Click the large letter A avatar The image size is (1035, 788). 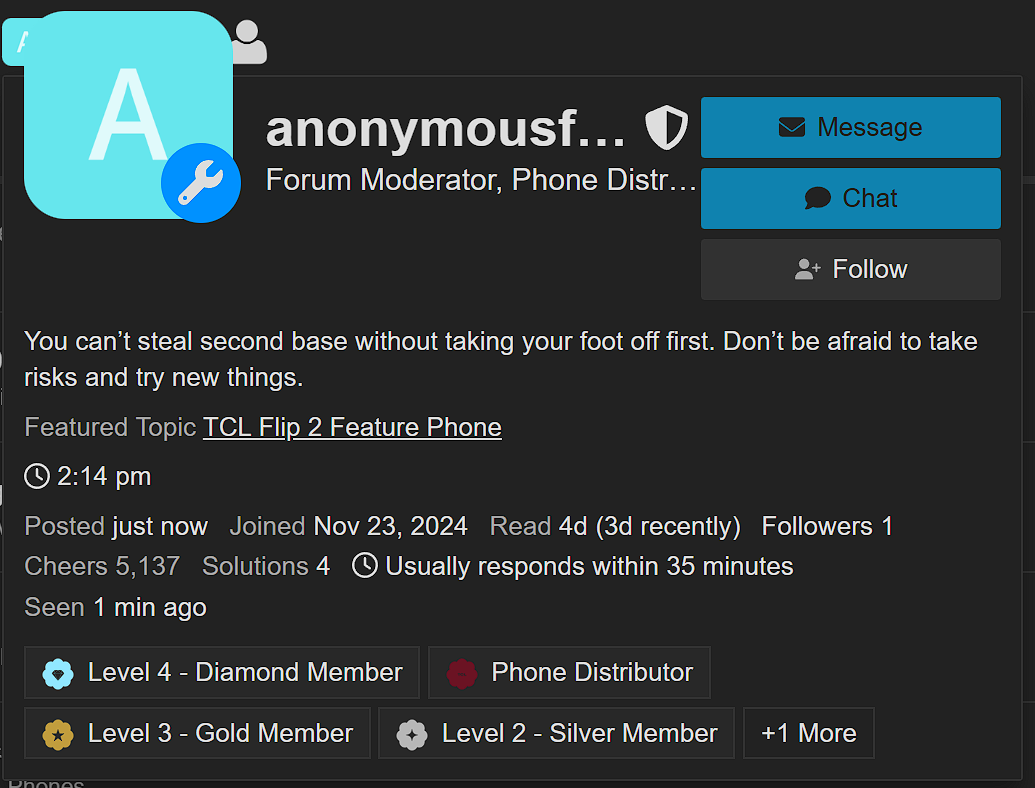click(x=128, y=115)
